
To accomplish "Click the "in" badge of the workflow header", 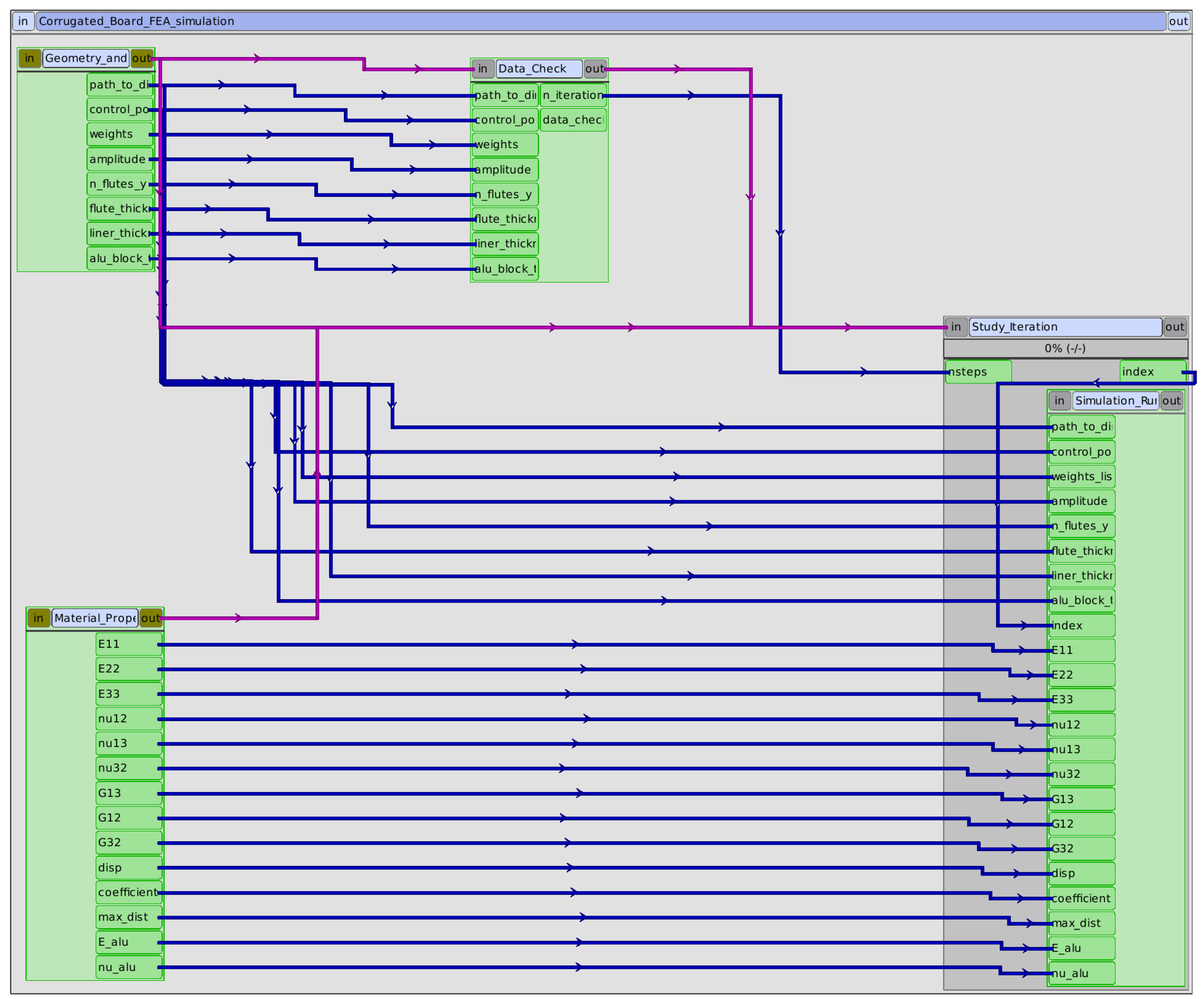I will [23, 21].
